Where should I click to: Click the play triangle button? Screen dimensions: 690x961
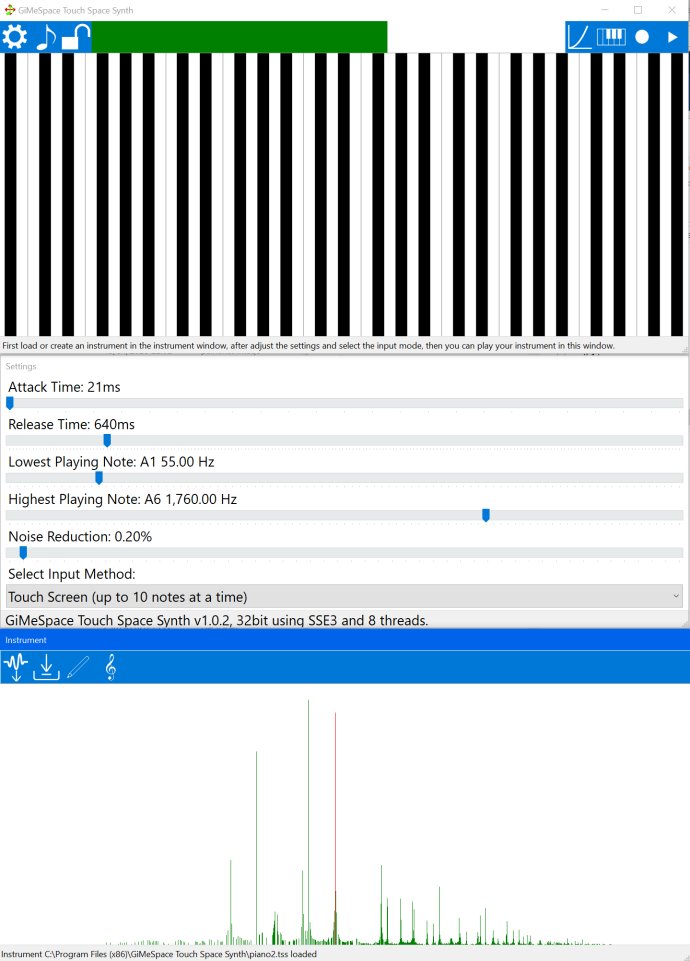(x=673, y=37)
